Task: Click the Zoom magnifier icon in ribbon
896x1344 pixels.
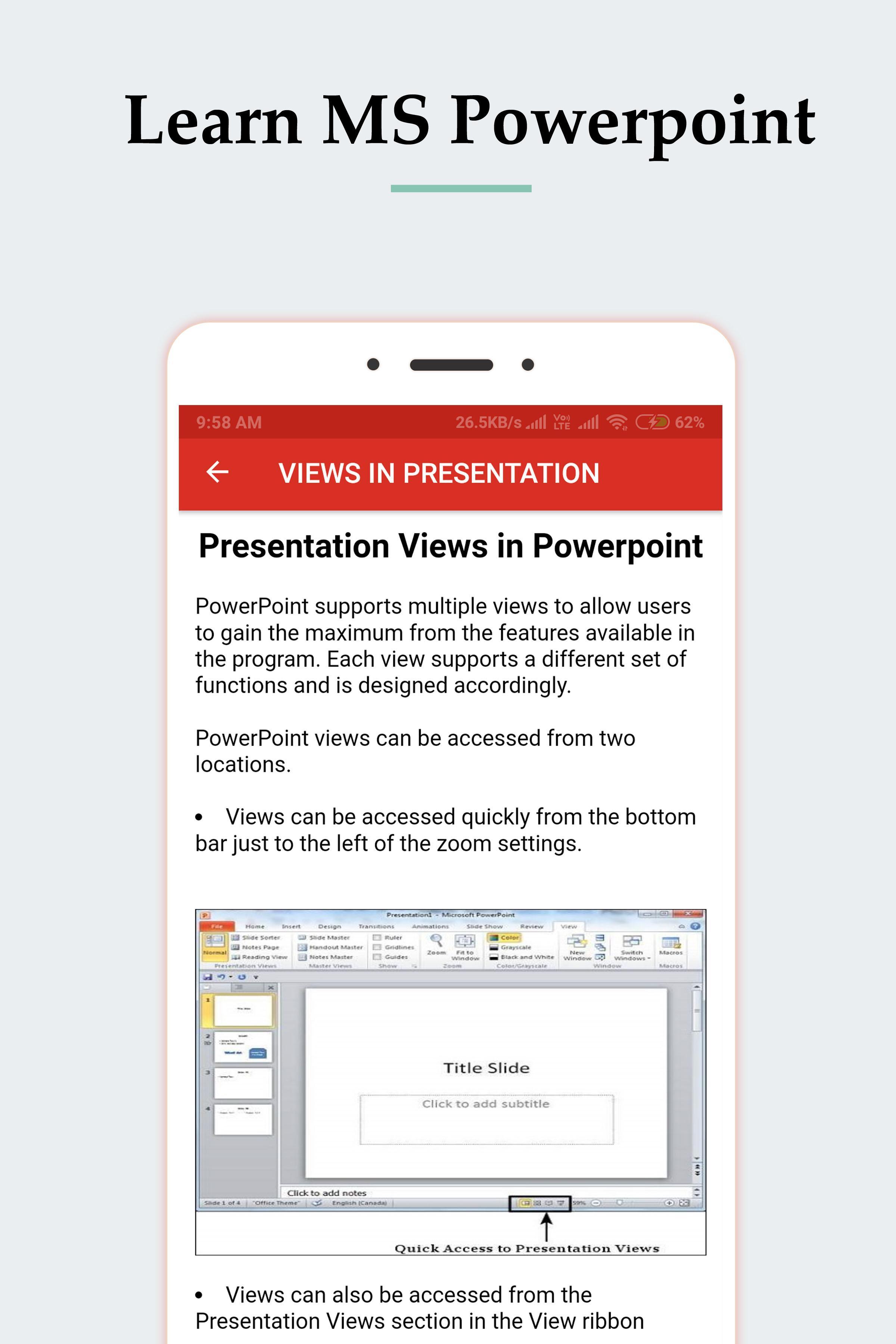Action: click(x=436, y=940)
